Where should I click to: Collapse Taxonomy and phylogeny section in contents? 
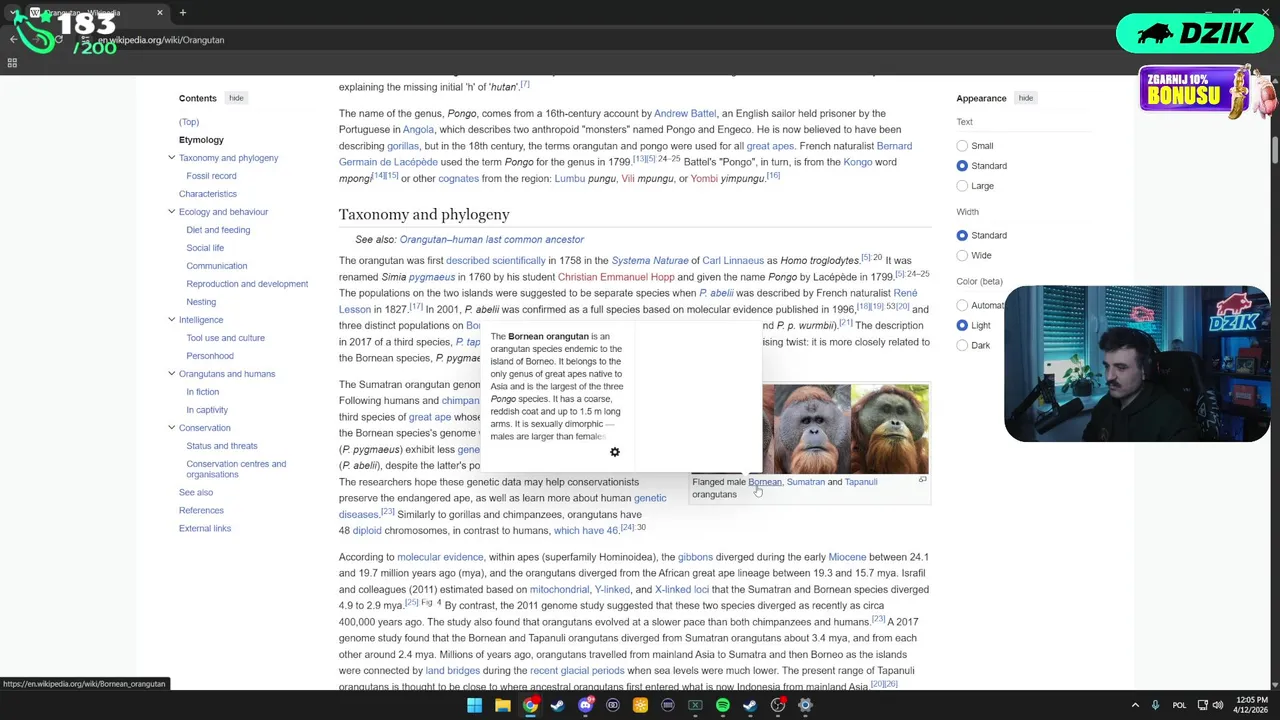(171, 158)
